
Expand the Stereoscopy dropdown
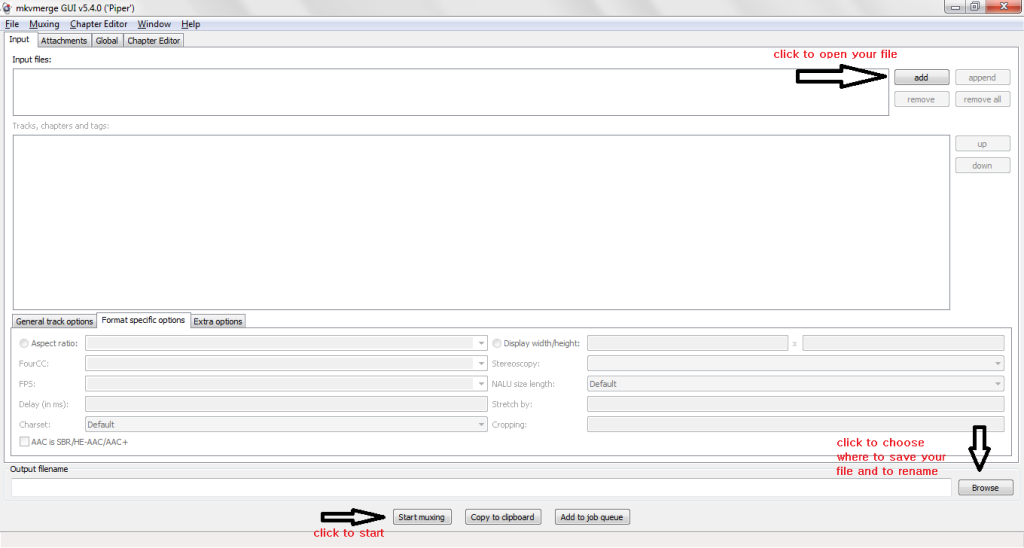coord(997,363)
